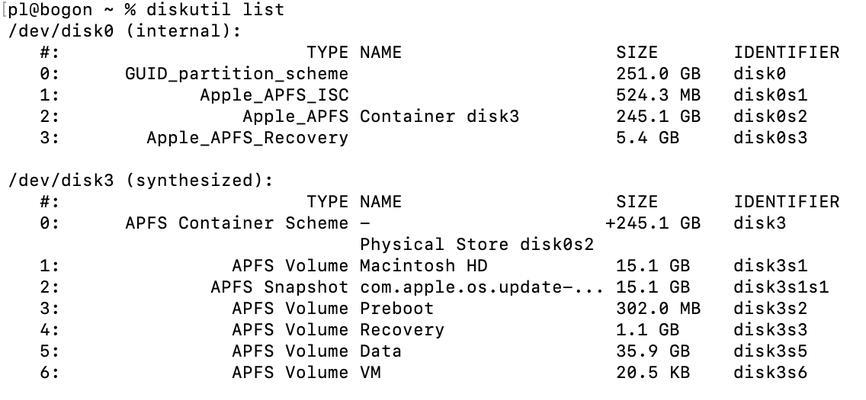Screen dimensions: 866x400
Task: Click the 'Physical Store disk0s2' text
Action: [x=477, y=245]
